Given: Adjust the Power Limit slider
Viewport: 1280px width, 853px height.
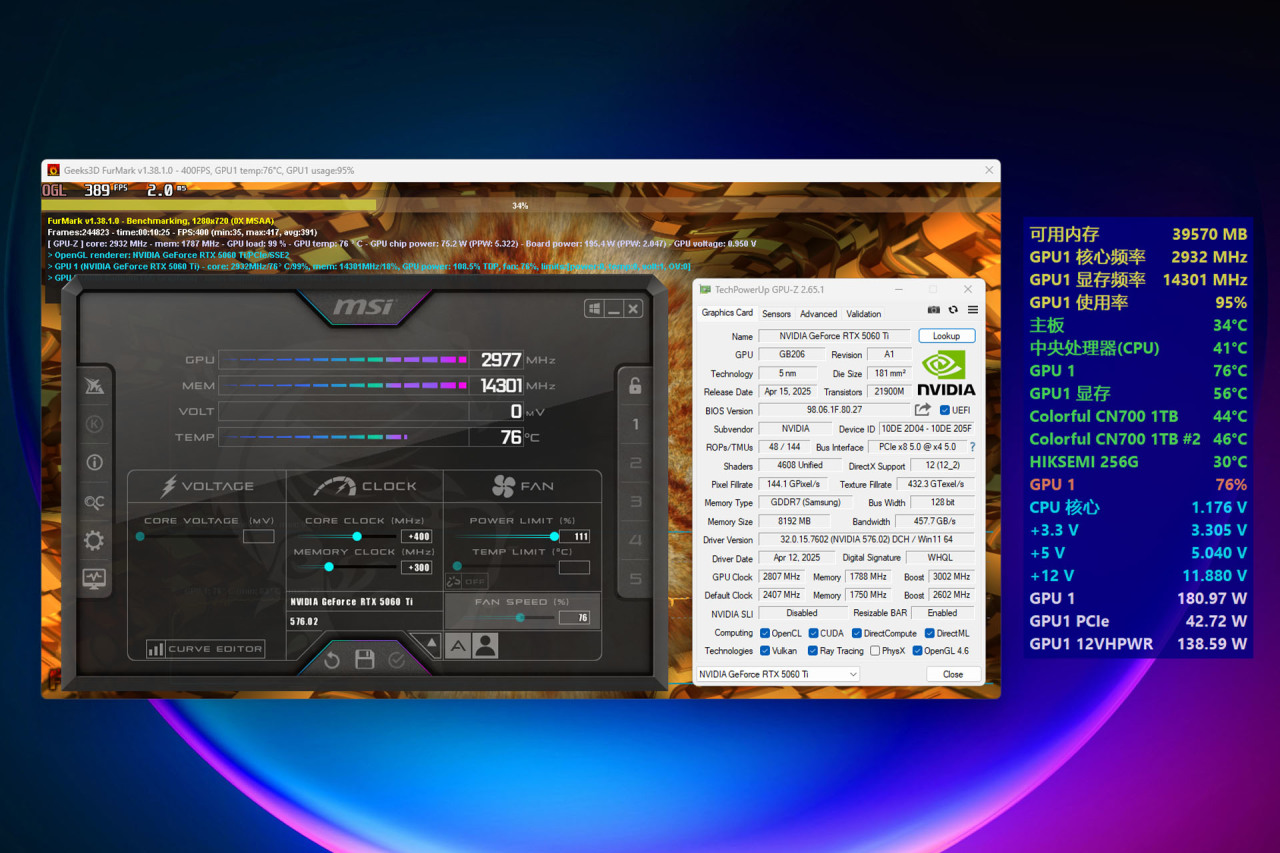Looking at the screenshot, I should (x=503, y=537).
